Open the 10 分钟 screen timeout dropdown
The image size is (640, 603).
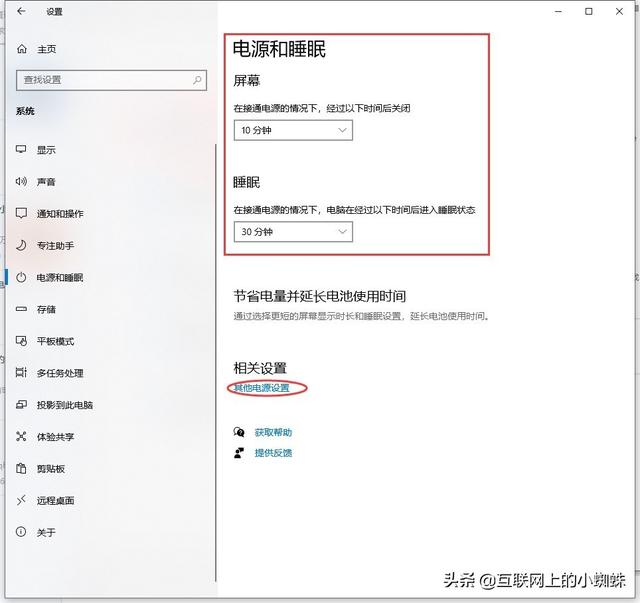tap(293, 130)
